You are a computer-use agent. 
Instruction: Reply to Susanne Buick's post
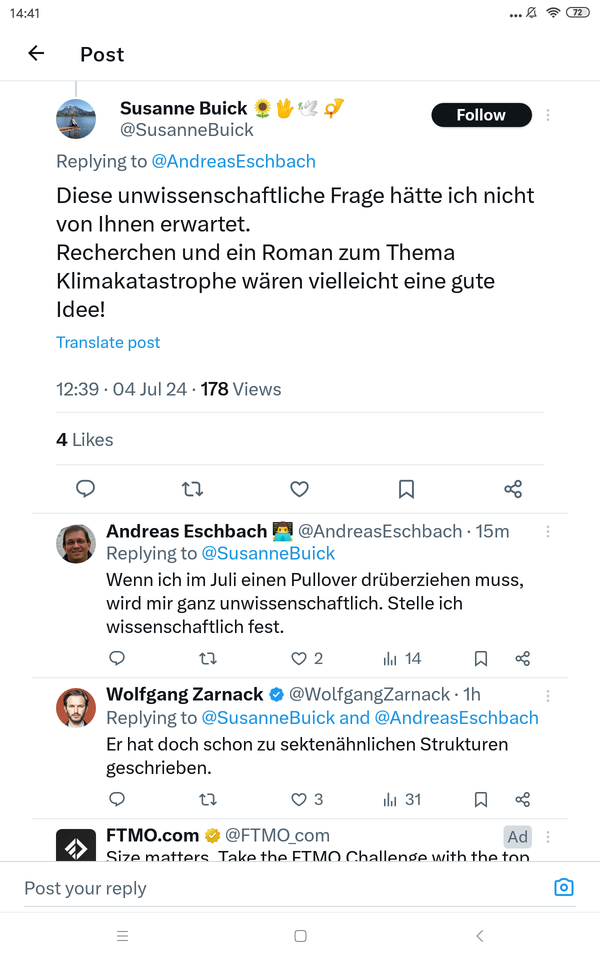pos(86,489)
